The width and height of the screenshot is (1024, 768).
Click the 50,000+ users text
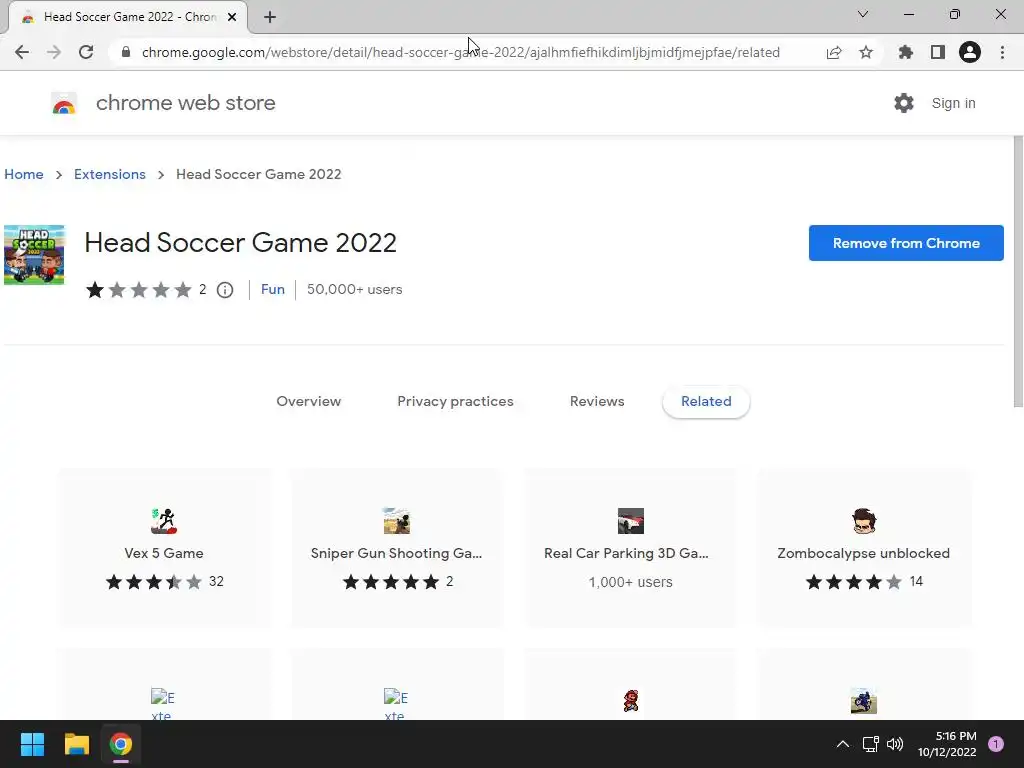click(355, 289)
